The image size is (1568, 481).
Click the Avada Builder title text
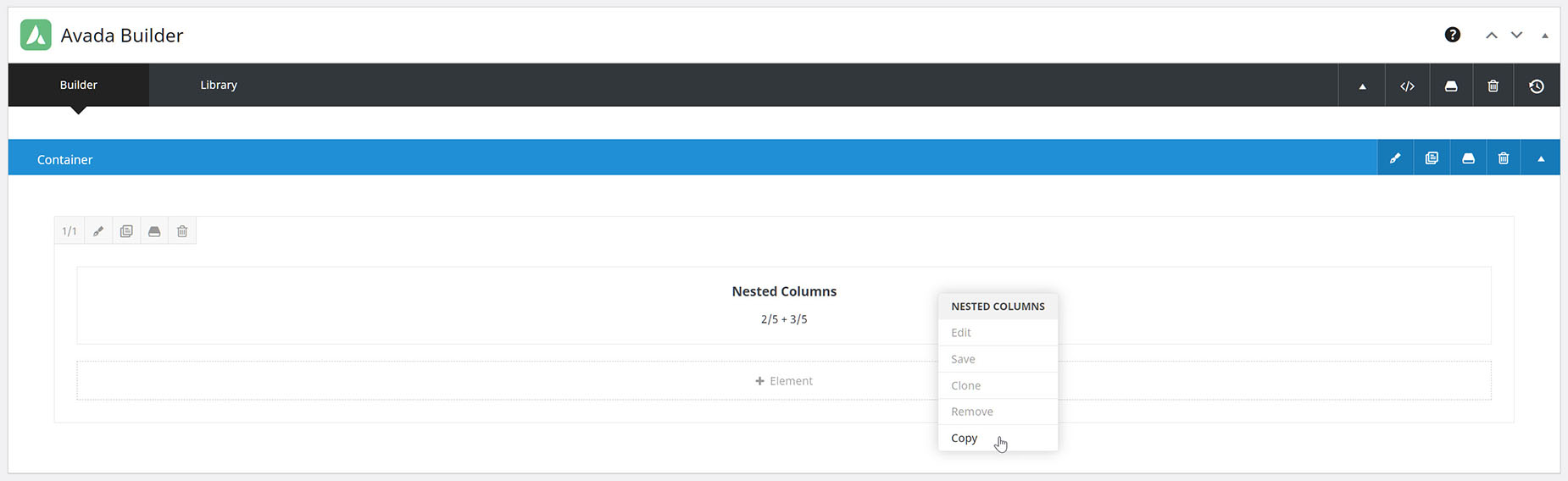[x=122, y=36]
